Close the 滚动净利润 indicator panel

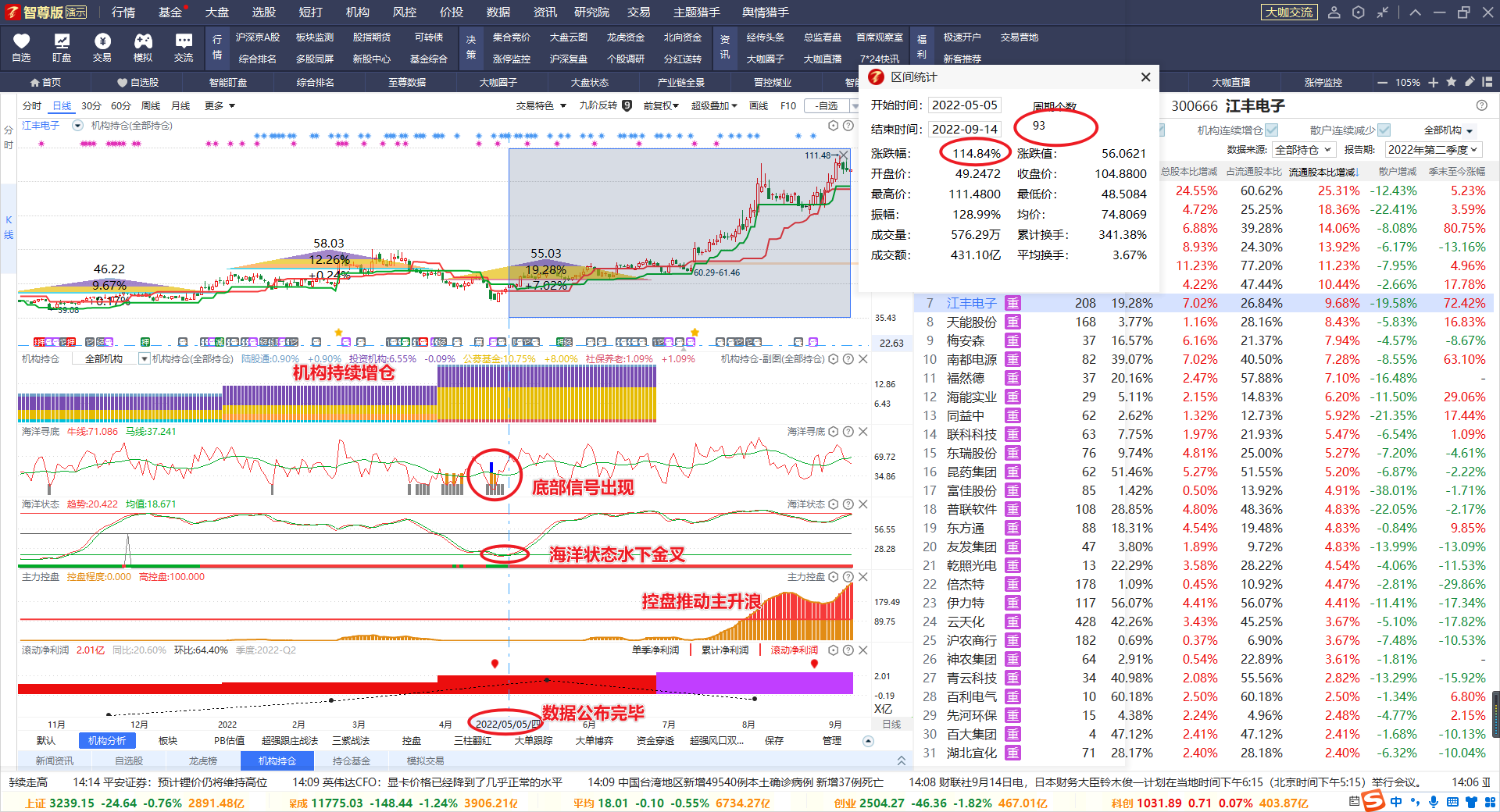[x=863, y=650]
